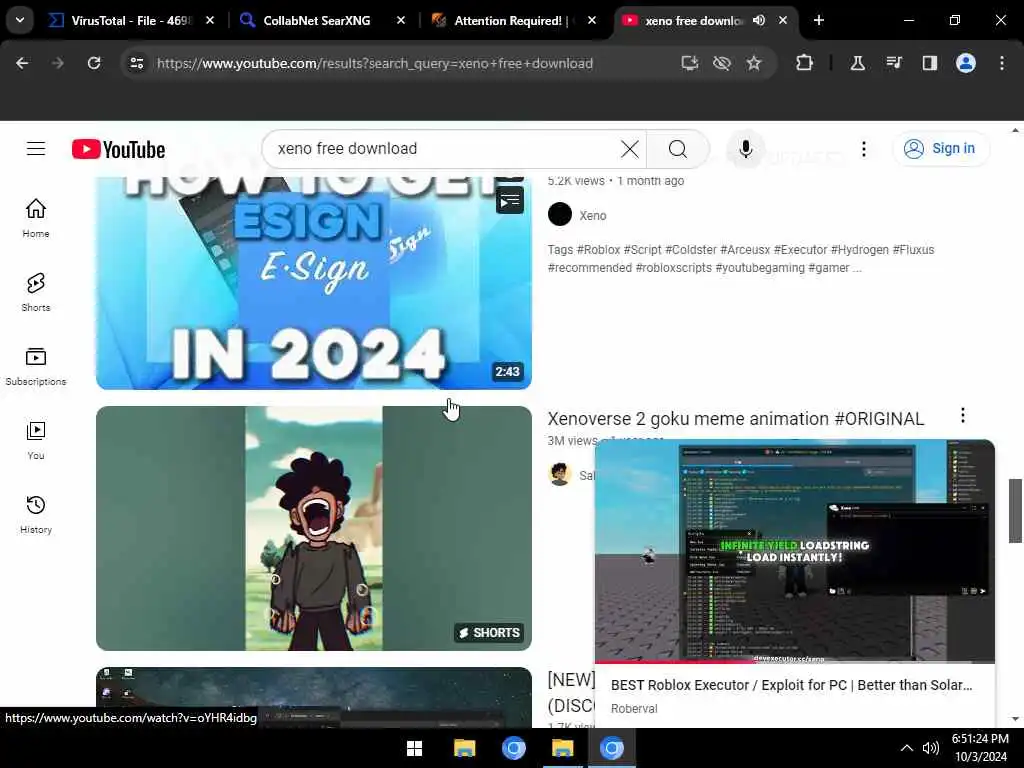Image resolution: width=1024 pixels, height=768 pixels.
Task: Open active Chromium taskbar icon
Action: coord(612,748)
